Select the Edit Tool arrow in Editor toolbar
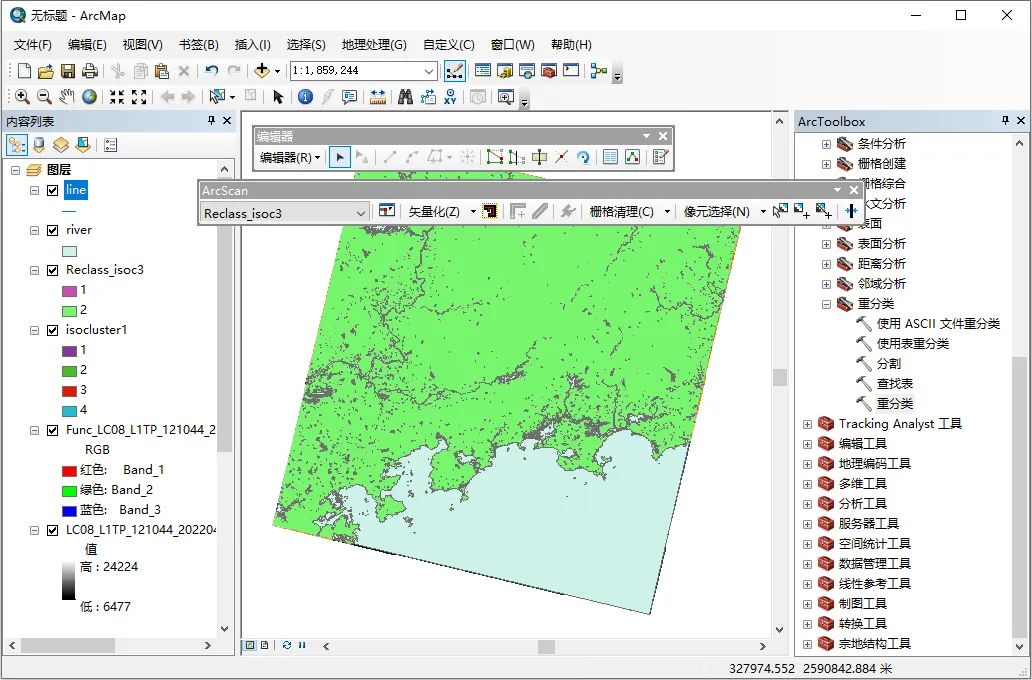The height and width of the screenshot is (680, 1032). pyautogui.click(x=340, y=157)
